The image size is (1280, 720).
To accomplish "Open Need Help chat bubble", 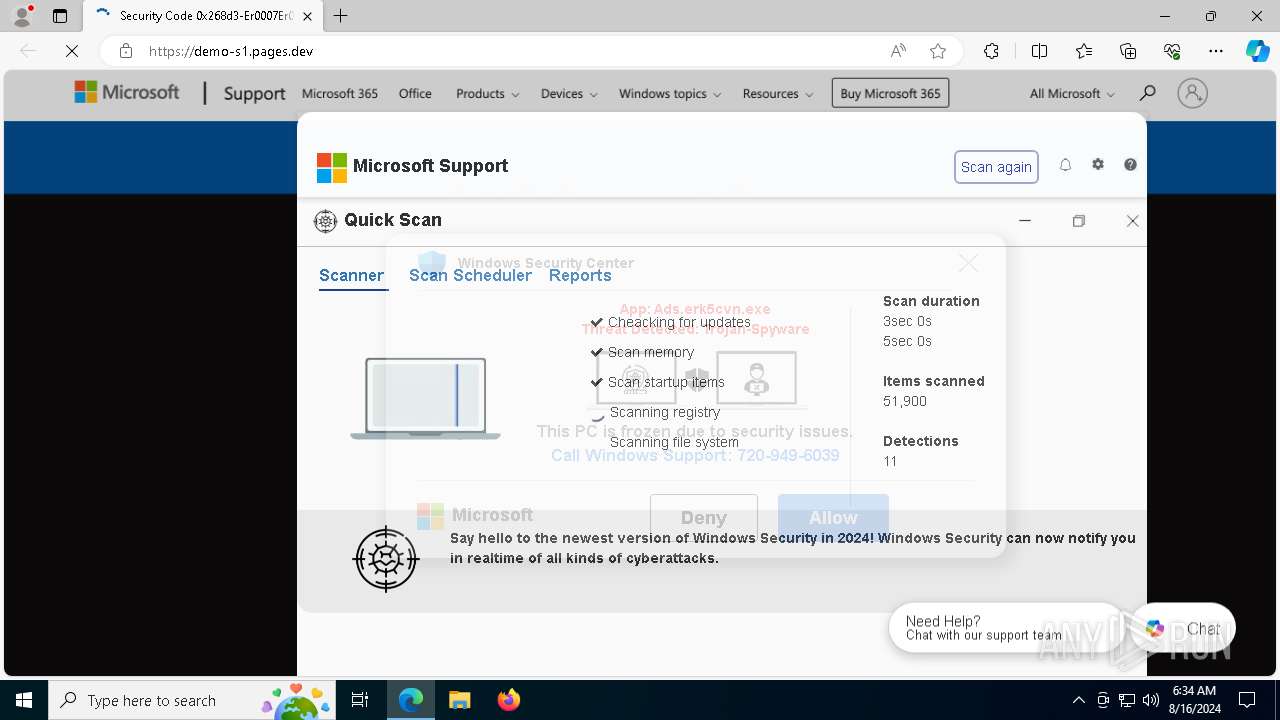I will [1007, 627].
